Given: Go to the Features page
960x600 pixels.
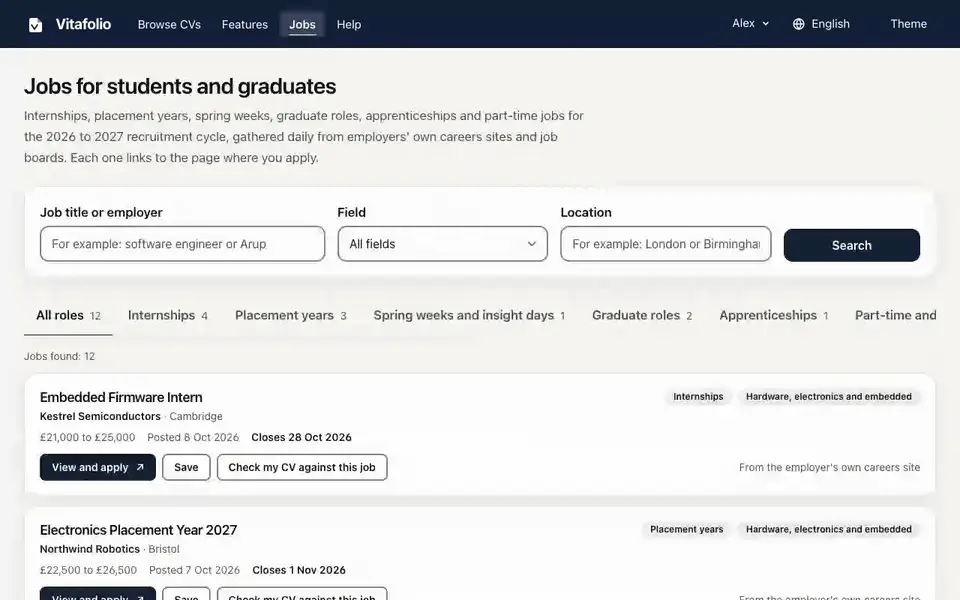Looking at the screenshot, I should 244,24.
